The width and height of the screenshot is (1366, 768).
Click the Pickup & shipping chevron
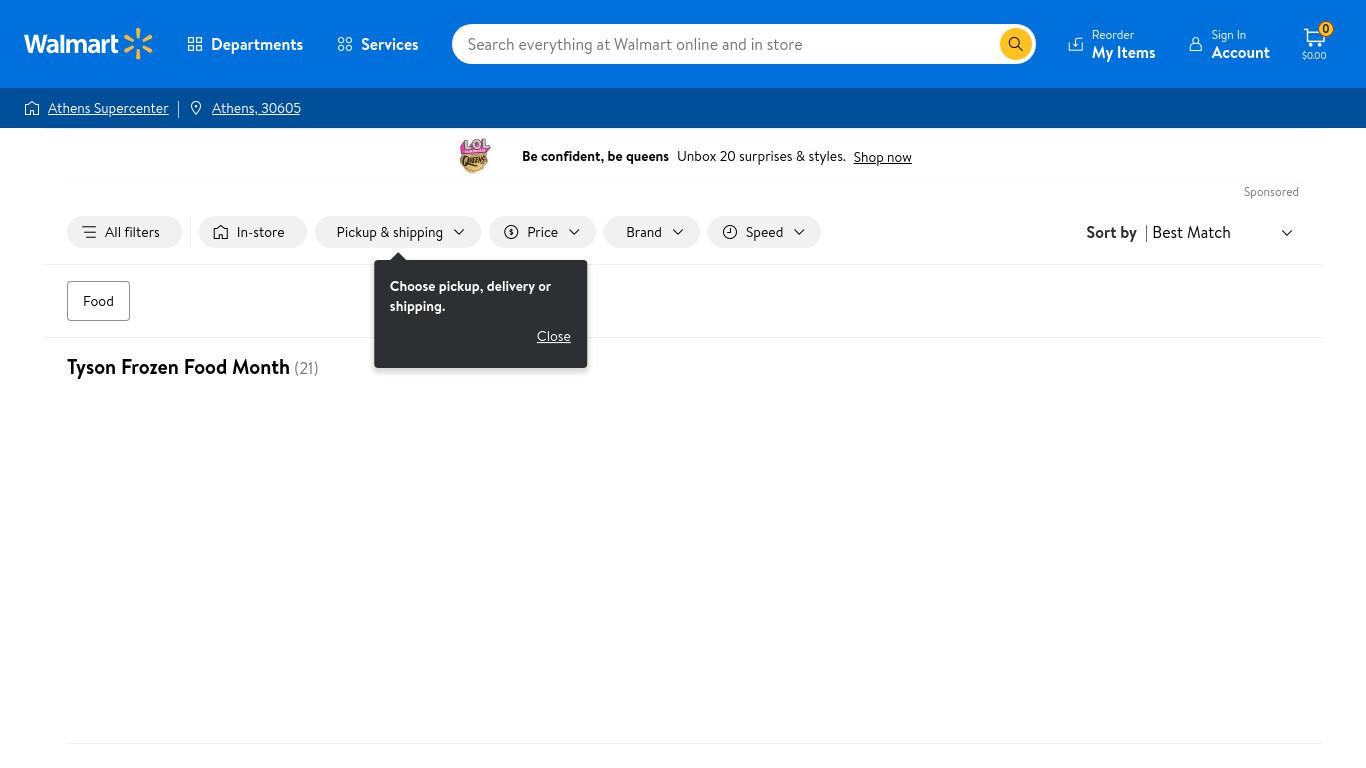(459, 232)
